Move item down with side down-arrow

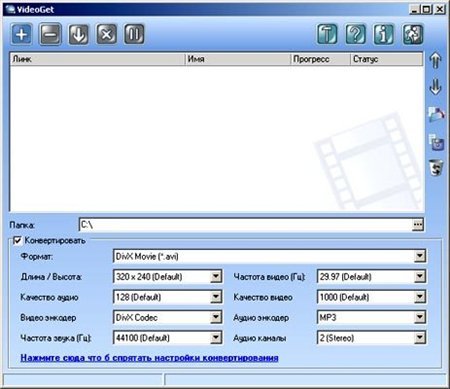(x=435, y=87)
